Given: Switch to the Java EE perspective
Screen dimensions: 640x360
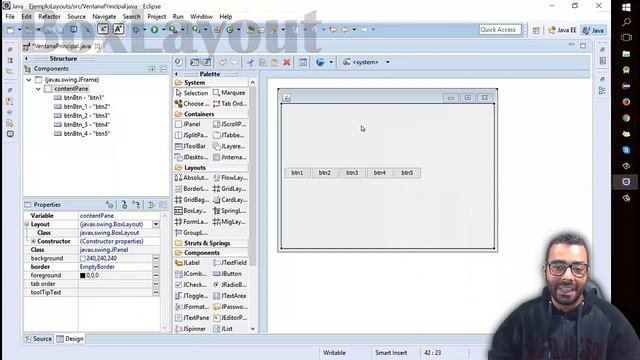Looking at the screenshot, I should pos(562,30).
